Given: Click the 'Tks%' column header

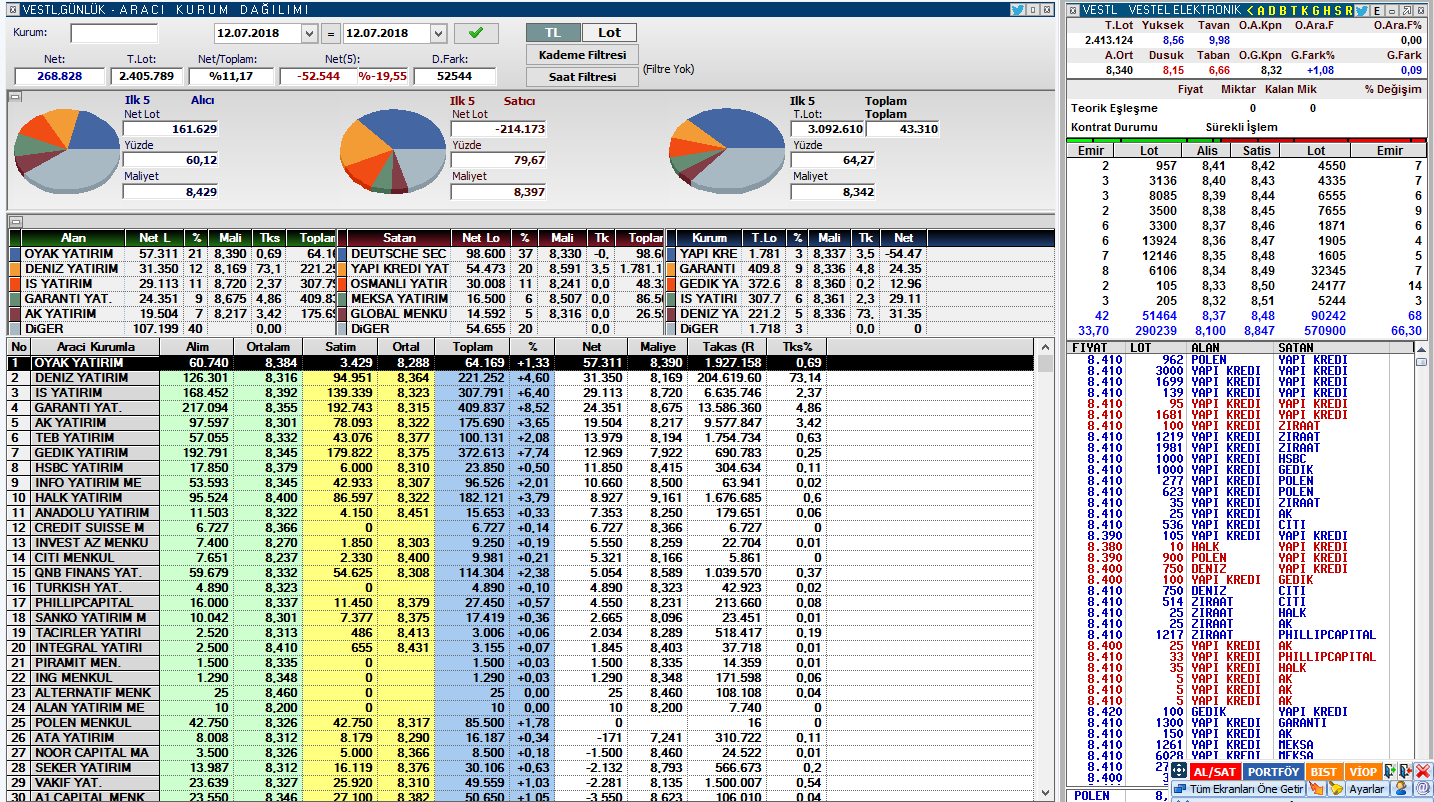Looking at the screenshot, I should [796, 347].
